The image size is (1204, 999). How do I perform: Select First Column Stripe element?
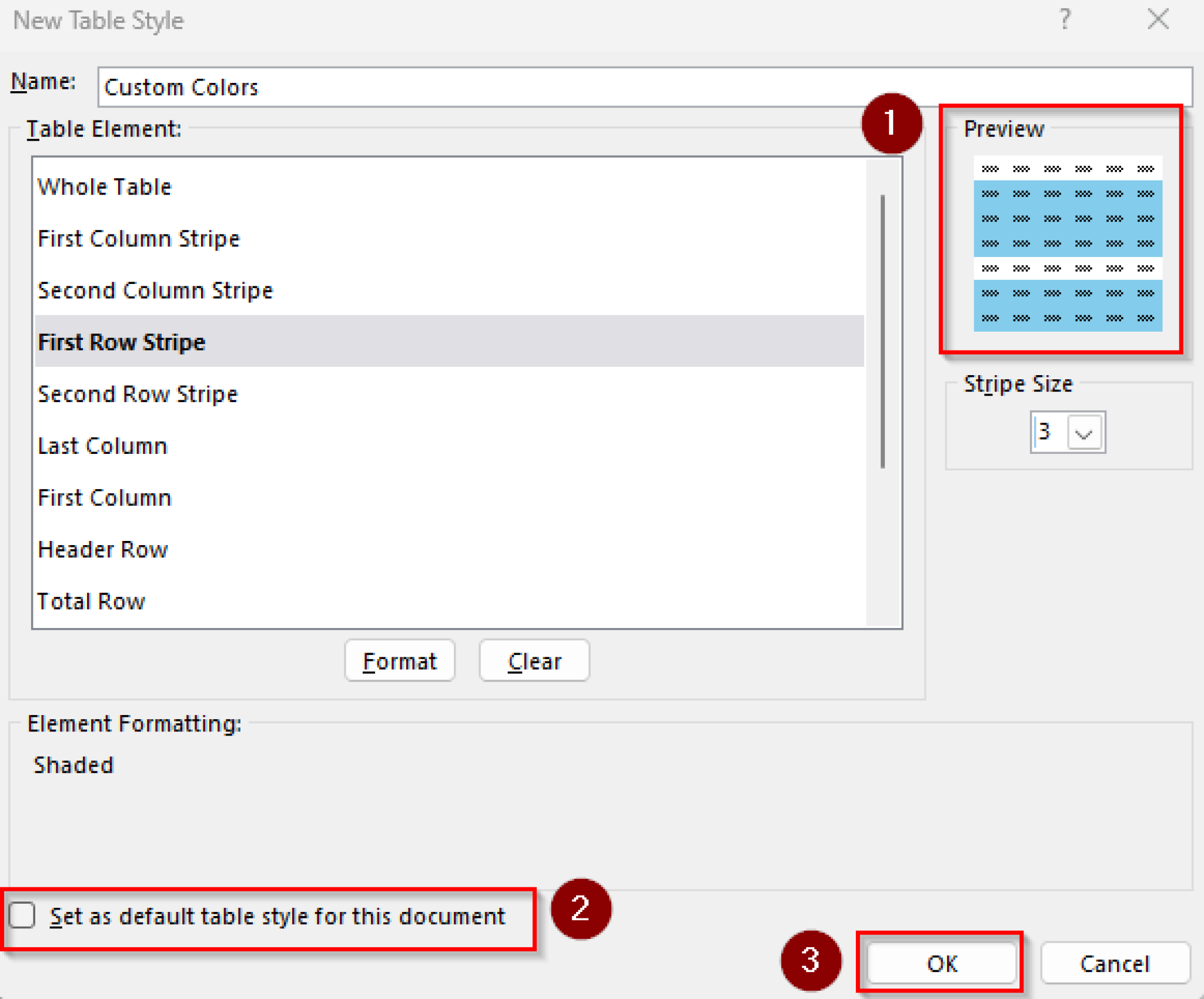[139, 238]
